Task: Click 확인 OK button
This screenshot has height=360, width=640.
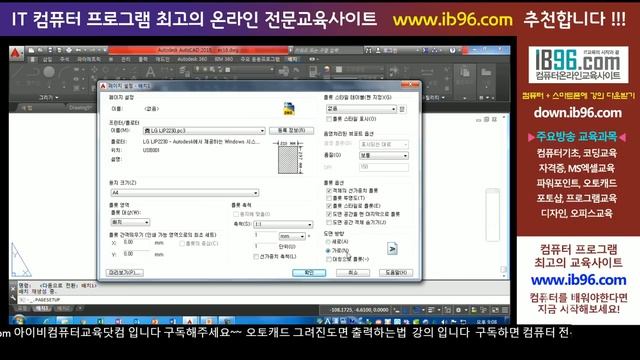Action: tap(309, 273)
